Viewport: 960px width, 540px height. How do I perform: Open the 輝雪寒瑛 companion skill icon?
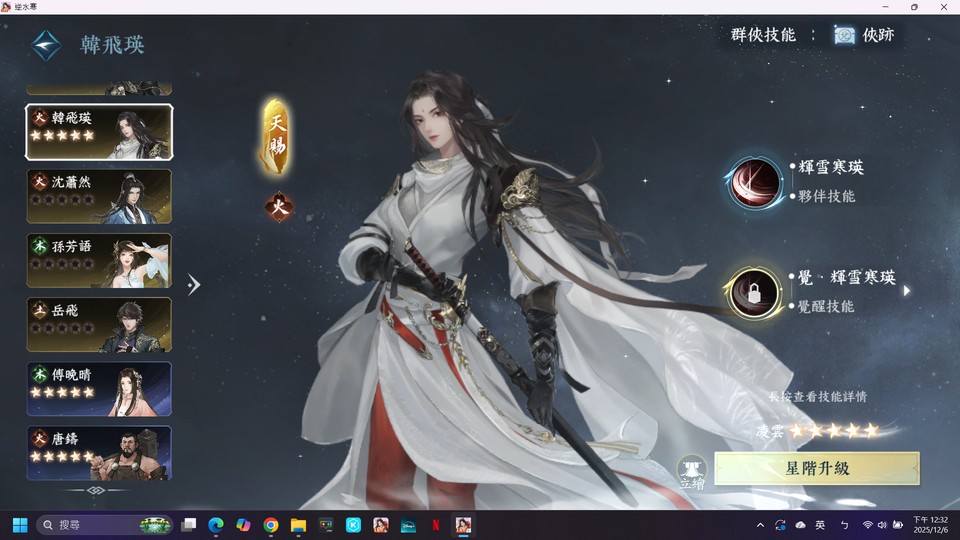[755, 182]
